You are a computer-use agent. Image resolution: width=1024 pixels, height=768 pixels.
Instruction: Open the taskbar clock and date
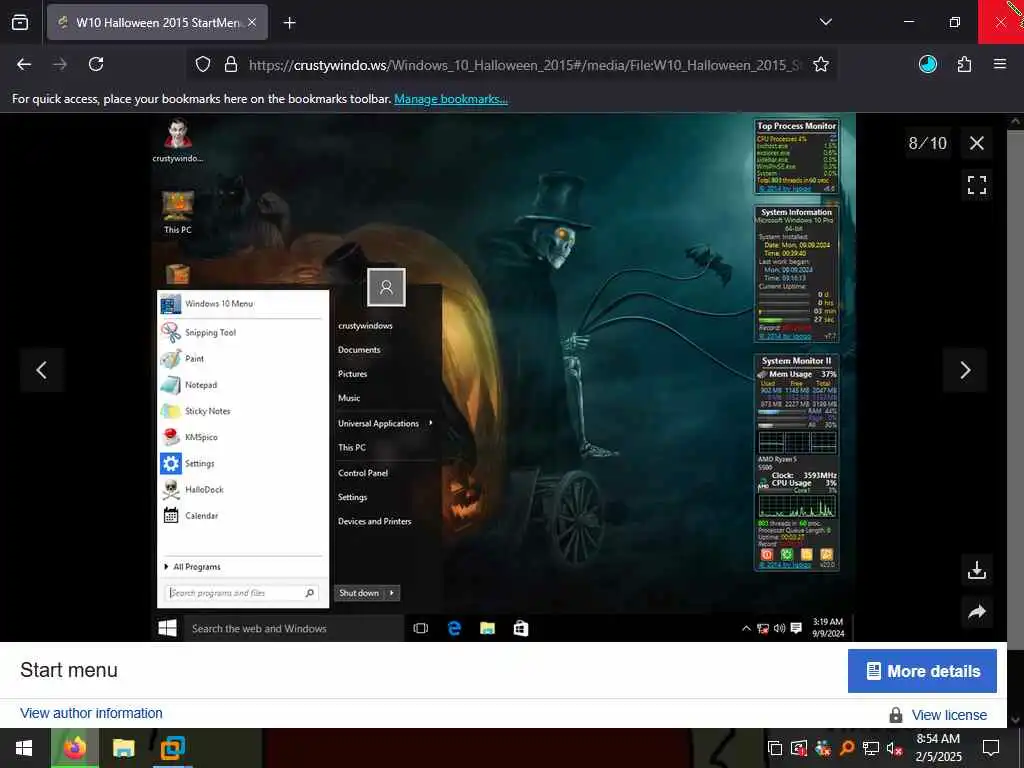[938, 748]
